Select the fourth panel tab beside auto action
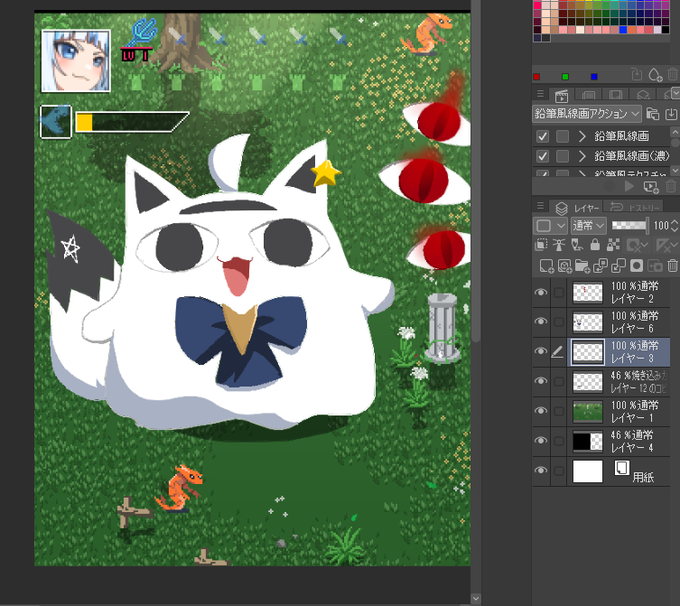Image resolution: width=680 pixels, height=606 pixels. (x=643, y=95)
